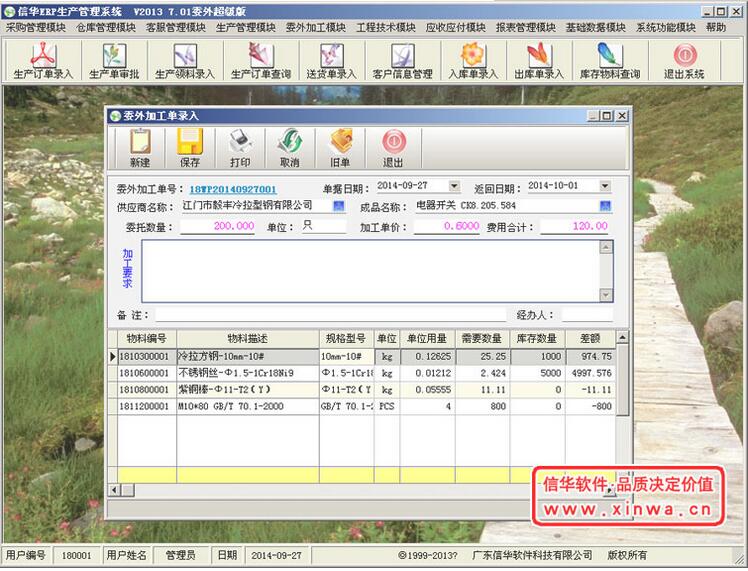Open the 报表管理模块 menu

tap(526, 28)
